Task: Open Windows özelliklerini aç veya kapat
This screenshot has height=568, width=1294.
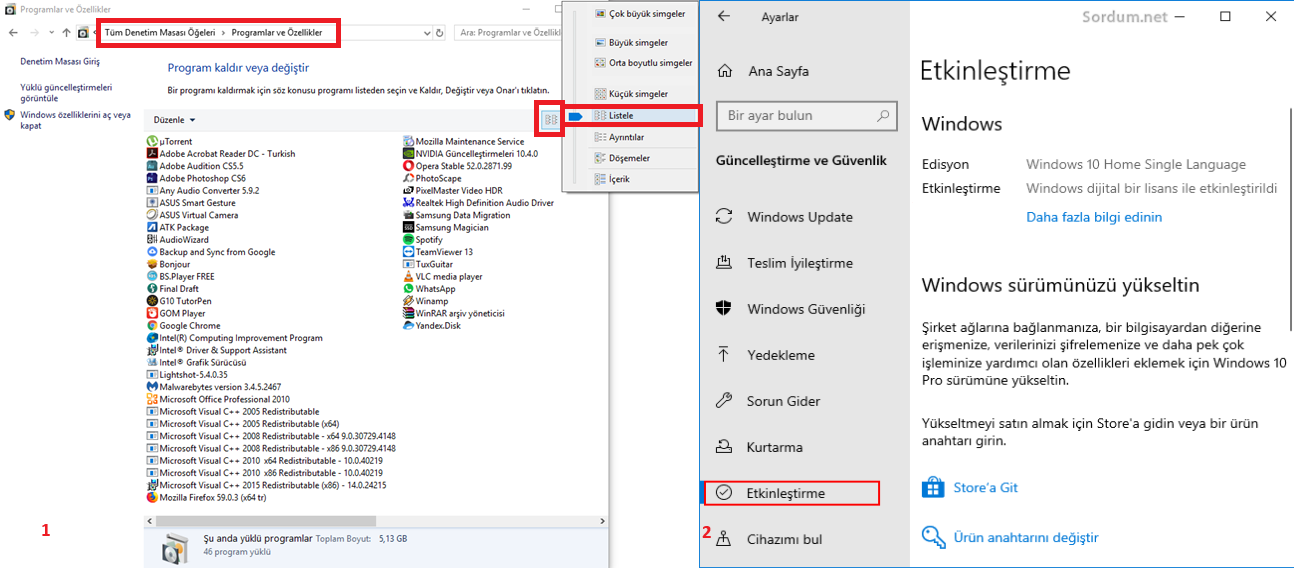Action: [x=75, y=120]
